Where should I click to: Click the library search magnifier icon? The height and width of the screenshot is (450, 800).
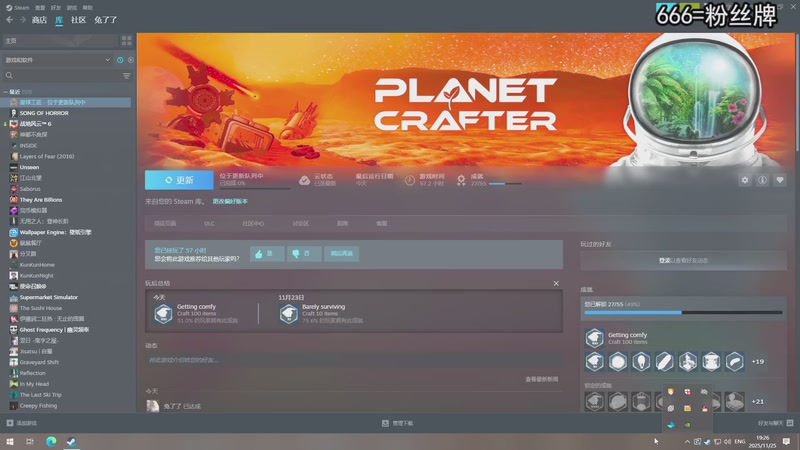(9, 76)
